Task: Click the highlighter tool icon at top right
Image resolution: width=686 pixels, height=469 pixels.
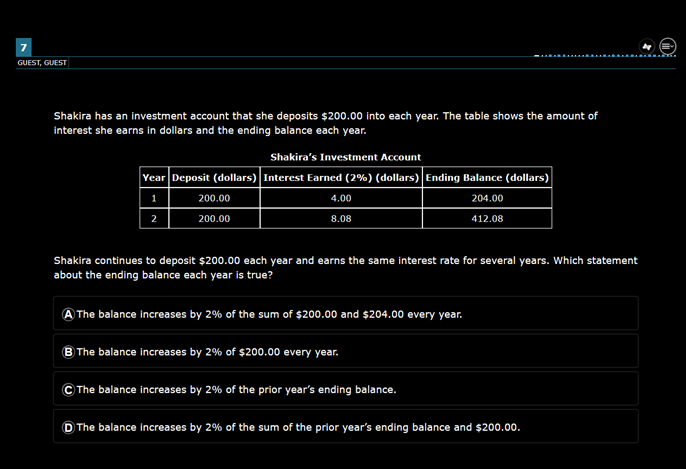Action: click(647, 47)
